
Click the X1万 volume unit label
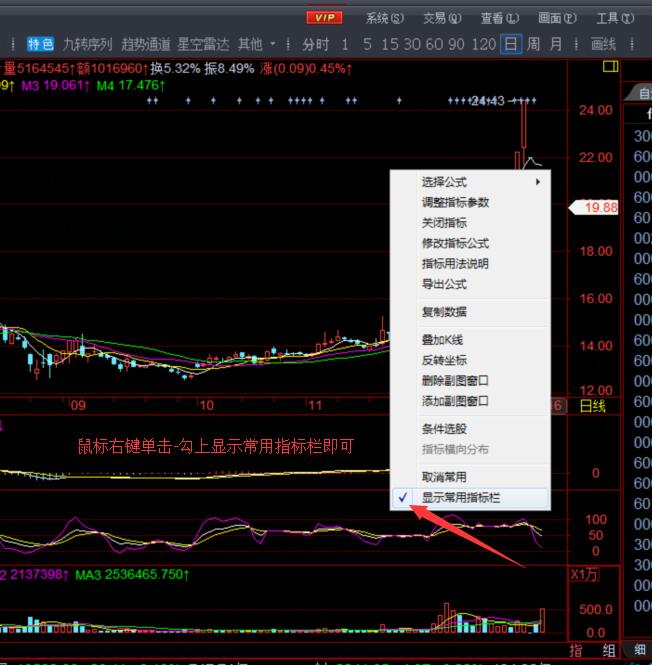point(583,575)
